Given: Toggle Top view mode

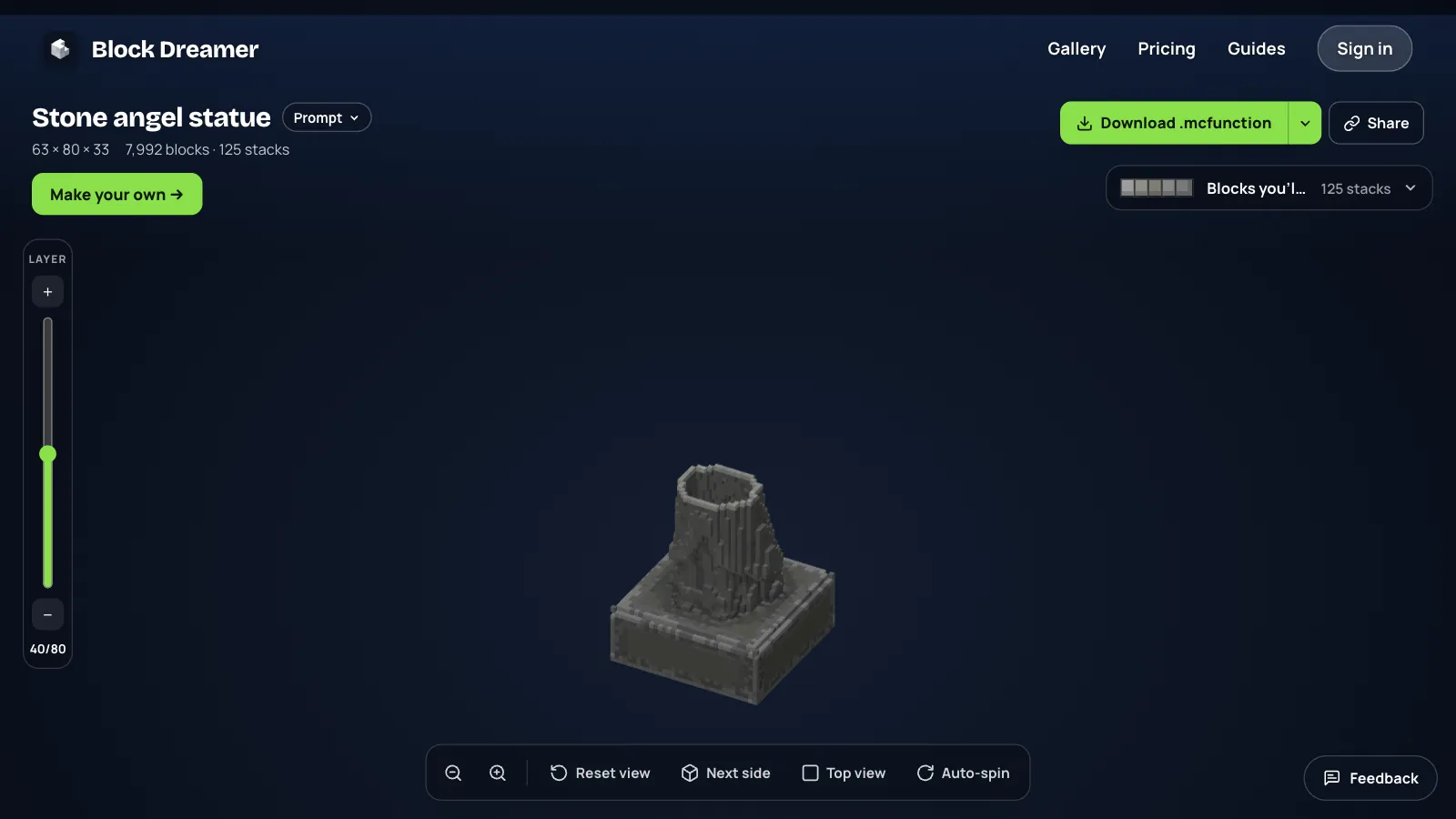Looking at the screenshot, I should [844, 773].
